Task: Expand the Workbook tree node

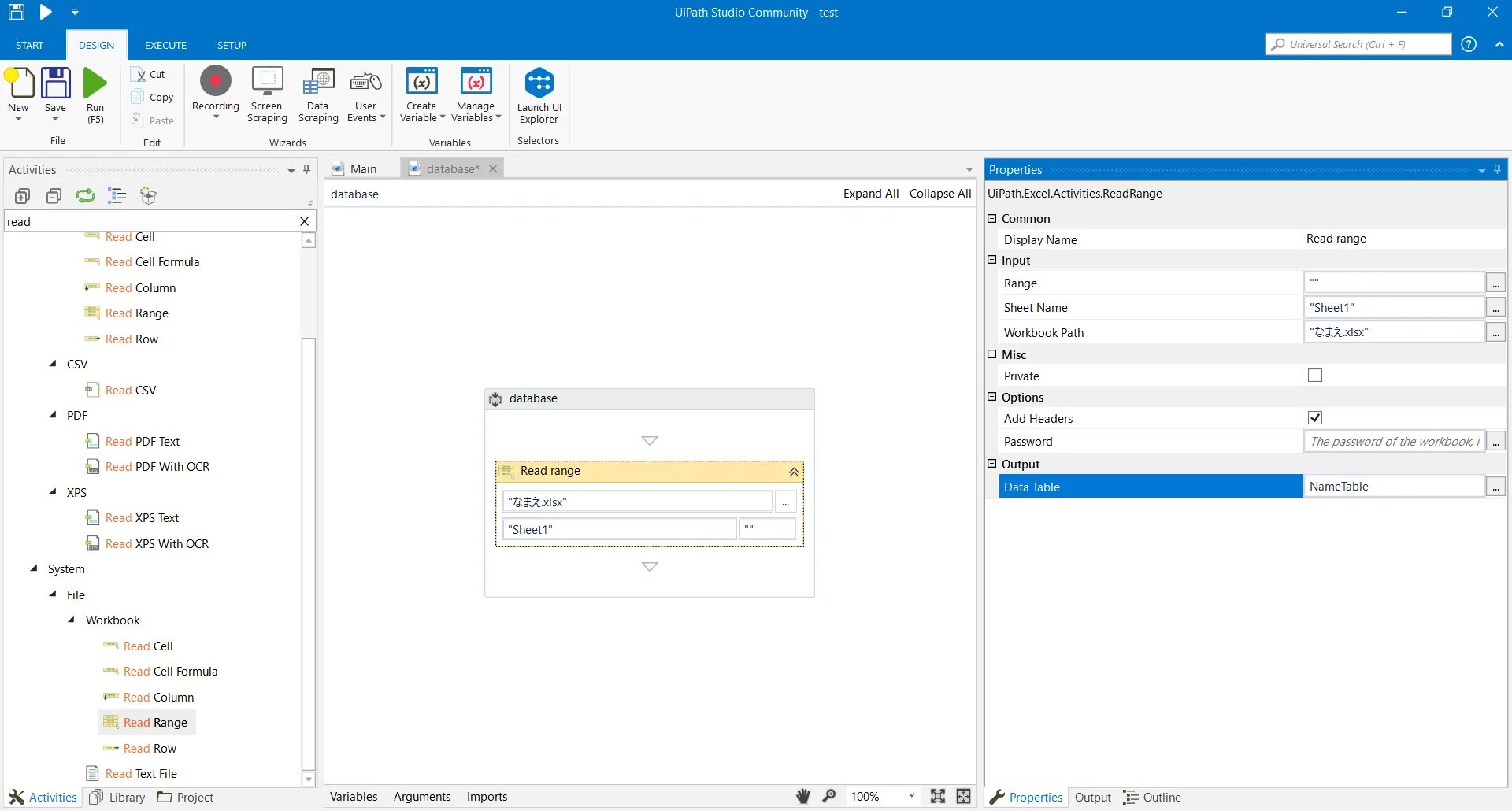Action: click(72, 620)
